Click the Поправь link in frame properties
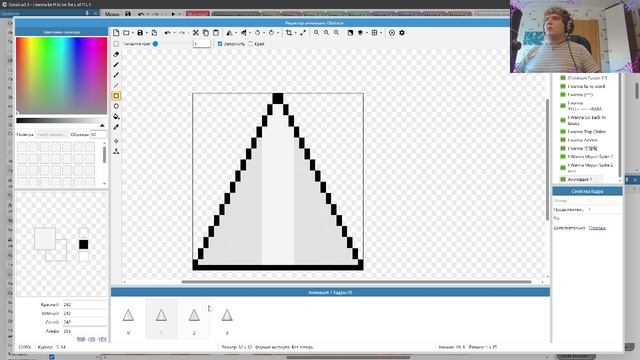Viewport: 640px width, 360px height. tap(597, 228)
